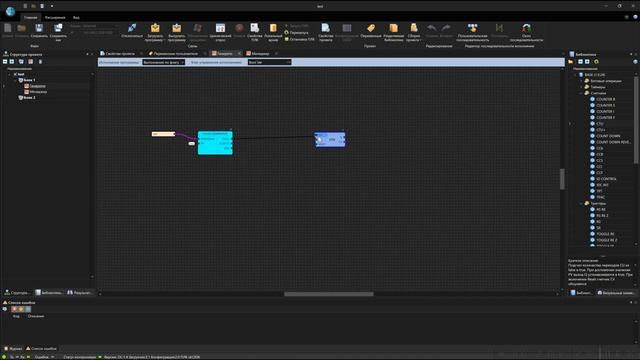640x360 pixels.
Task: Collapse all in project structure toolbar
Action: (x=5, y=62)
